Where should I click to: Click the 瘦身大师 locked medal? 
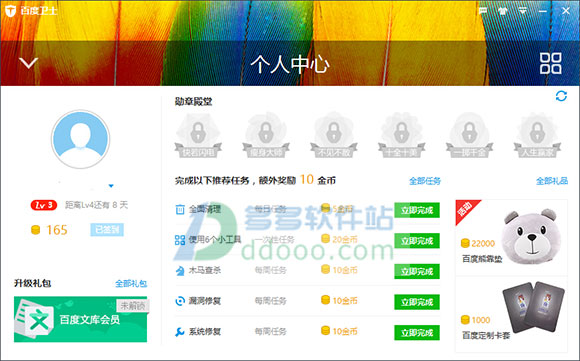266,135
